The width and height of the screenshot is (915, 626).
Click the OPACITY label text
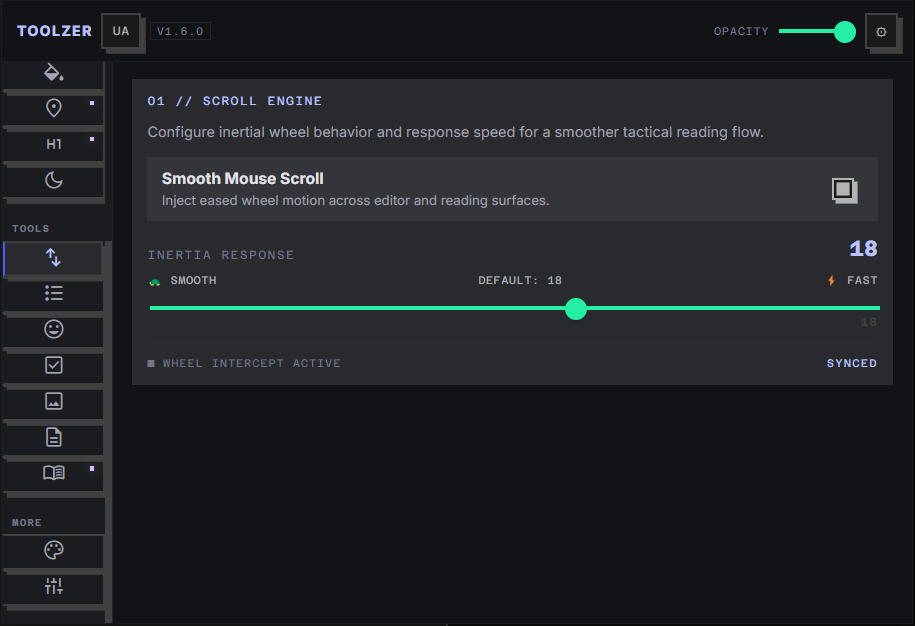pyautogui.click(x=741, y=32)
